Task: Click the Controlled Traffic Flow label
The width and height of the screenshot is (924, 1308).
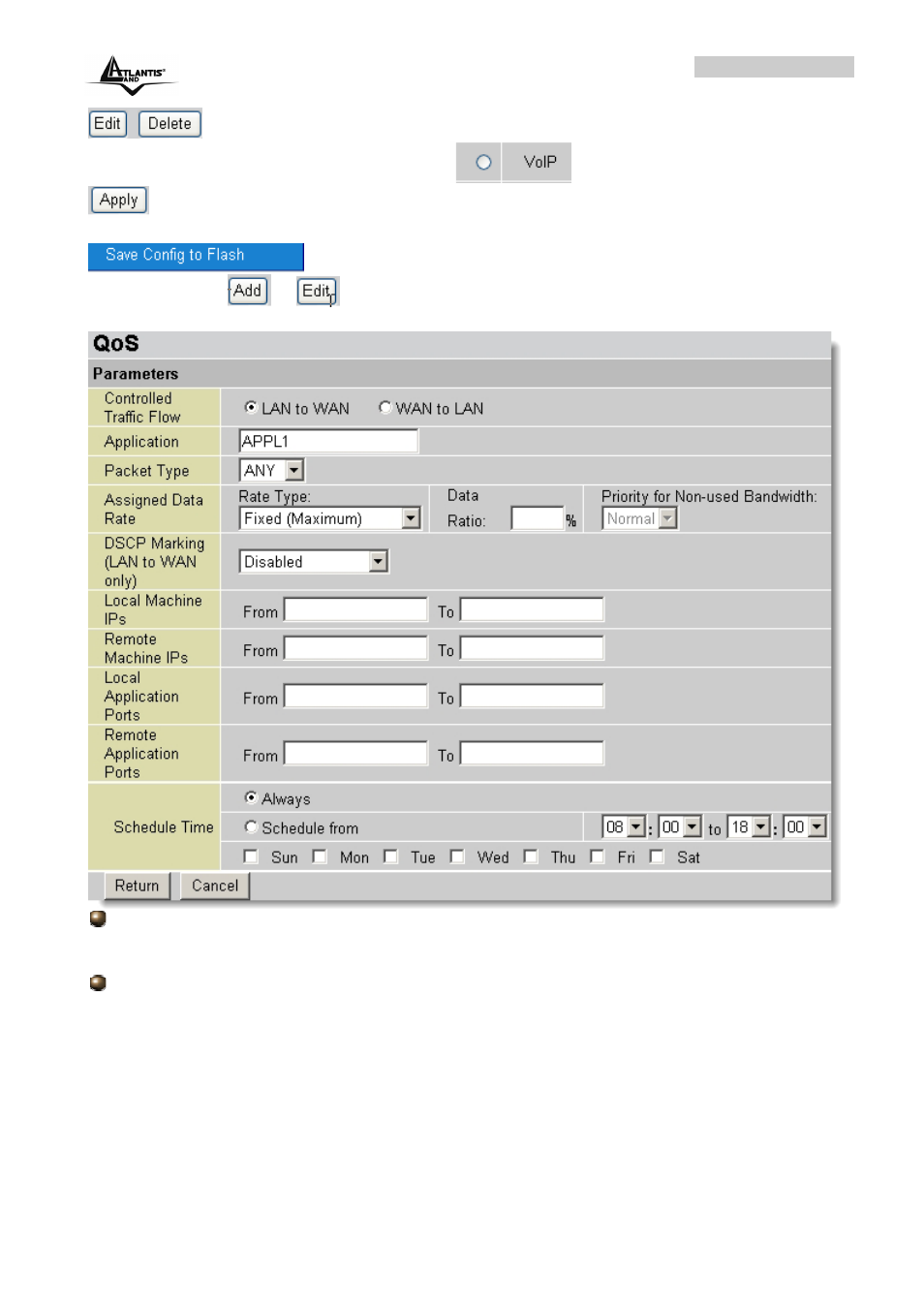Action: 142,408
